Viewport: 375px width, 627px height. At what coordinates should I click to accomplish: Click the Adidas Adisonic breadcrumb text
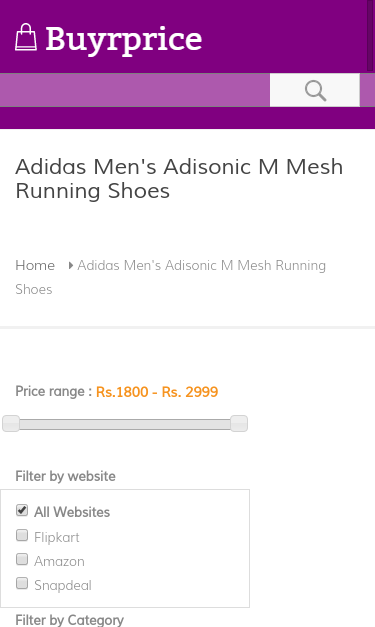pos(170,277)
